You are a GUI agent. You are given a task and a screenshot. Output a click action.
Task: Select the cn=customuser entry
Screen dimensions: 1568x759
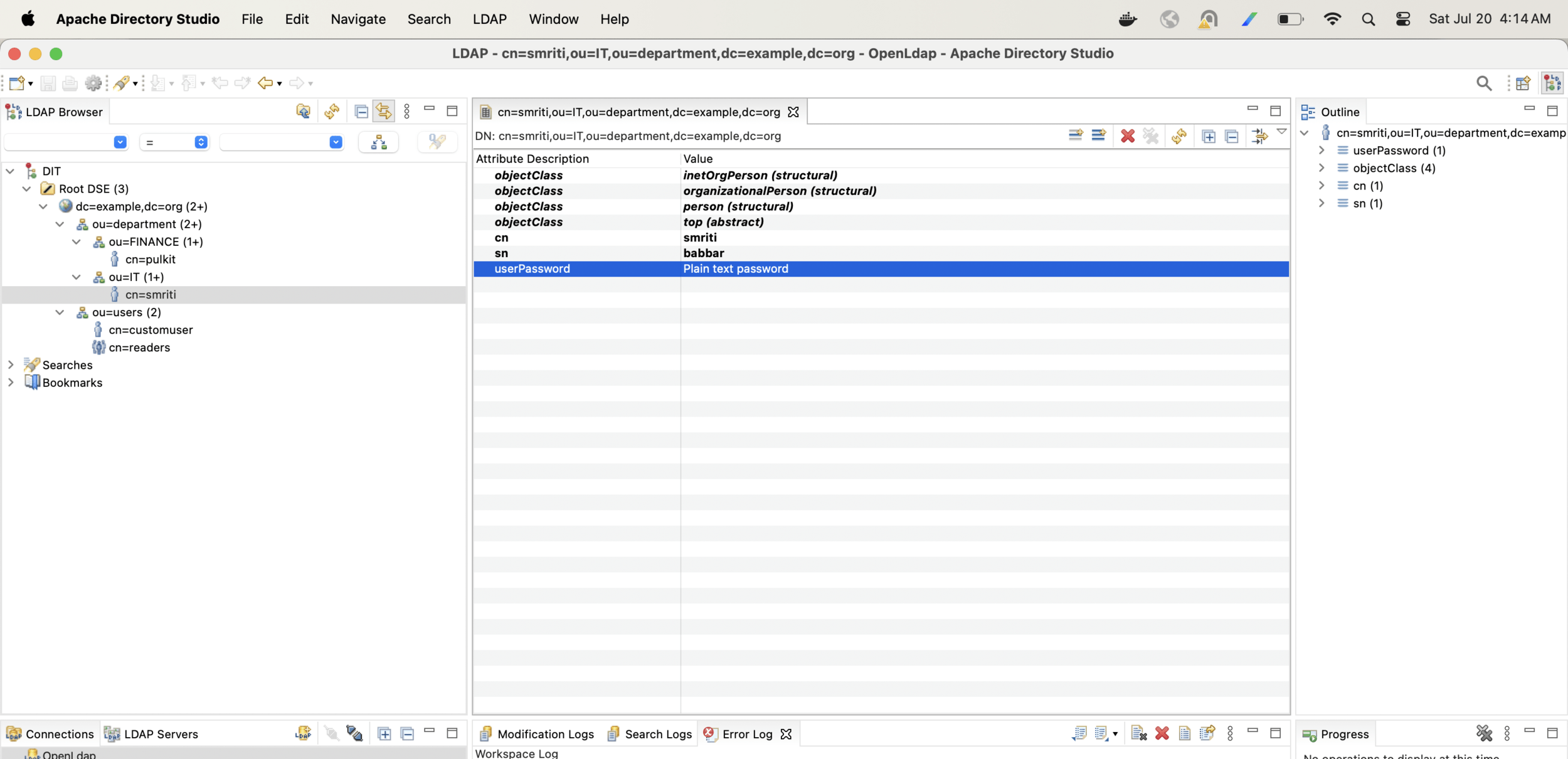151,329
